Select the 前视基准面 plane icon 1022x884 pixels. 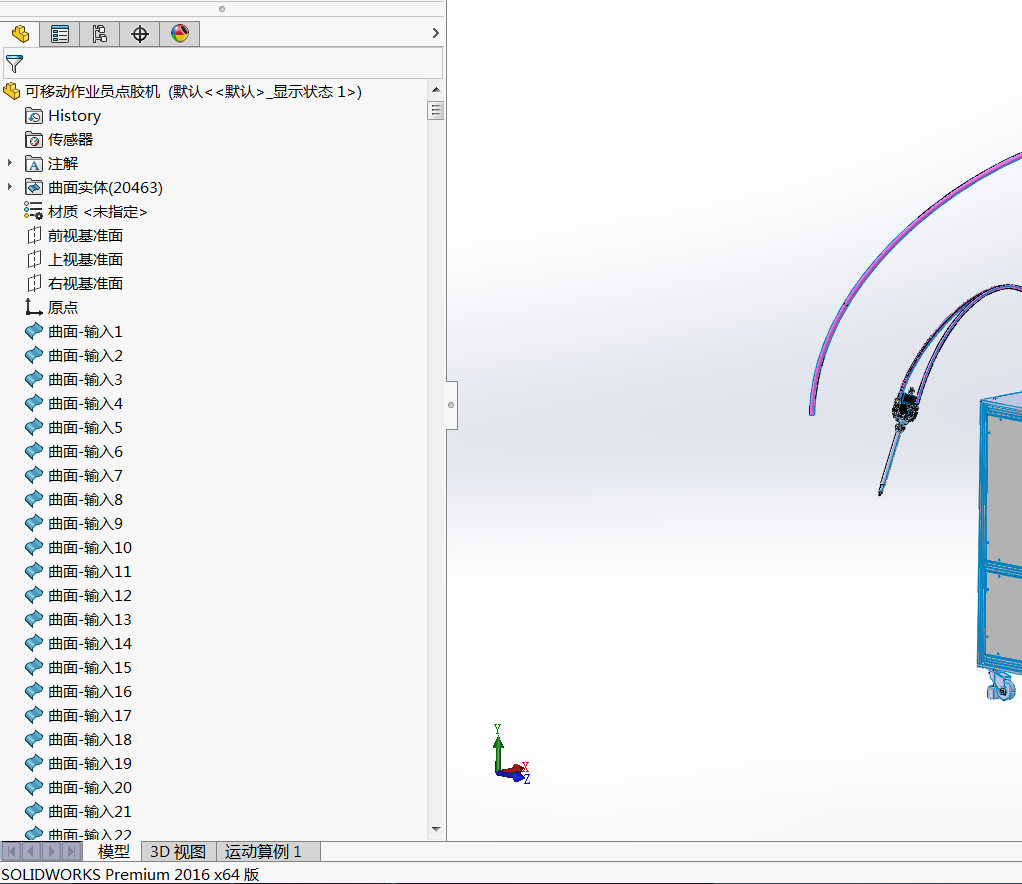point(34,235)
